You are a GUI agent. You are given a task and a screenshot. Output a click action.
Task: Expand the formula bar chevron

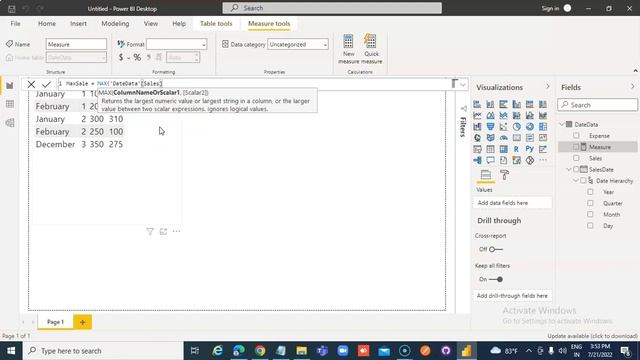[x=463, y=84]
